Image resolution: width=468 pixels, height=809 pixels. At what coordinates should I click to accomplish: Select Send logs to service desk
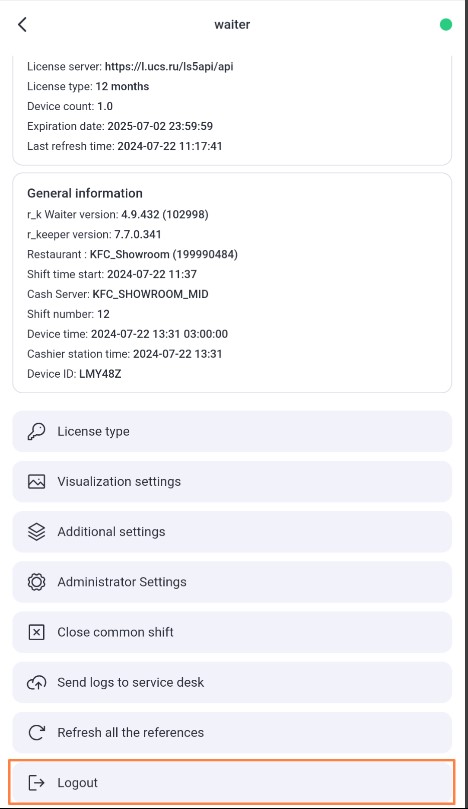pyautogui.click(x=232, y=682)
